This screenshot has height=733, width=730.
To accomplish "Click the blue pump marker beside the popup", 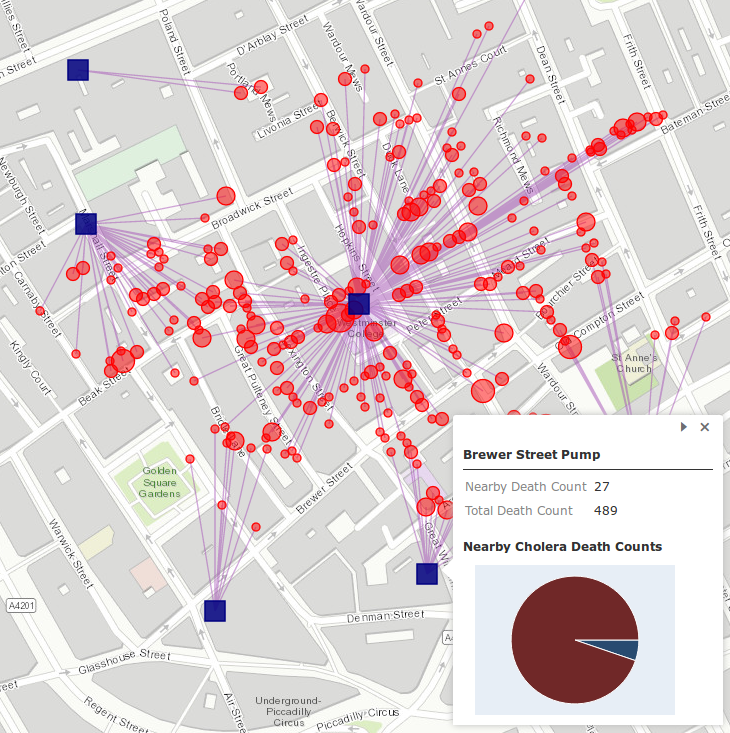I will pyautogui.click(x=427, y=573).
